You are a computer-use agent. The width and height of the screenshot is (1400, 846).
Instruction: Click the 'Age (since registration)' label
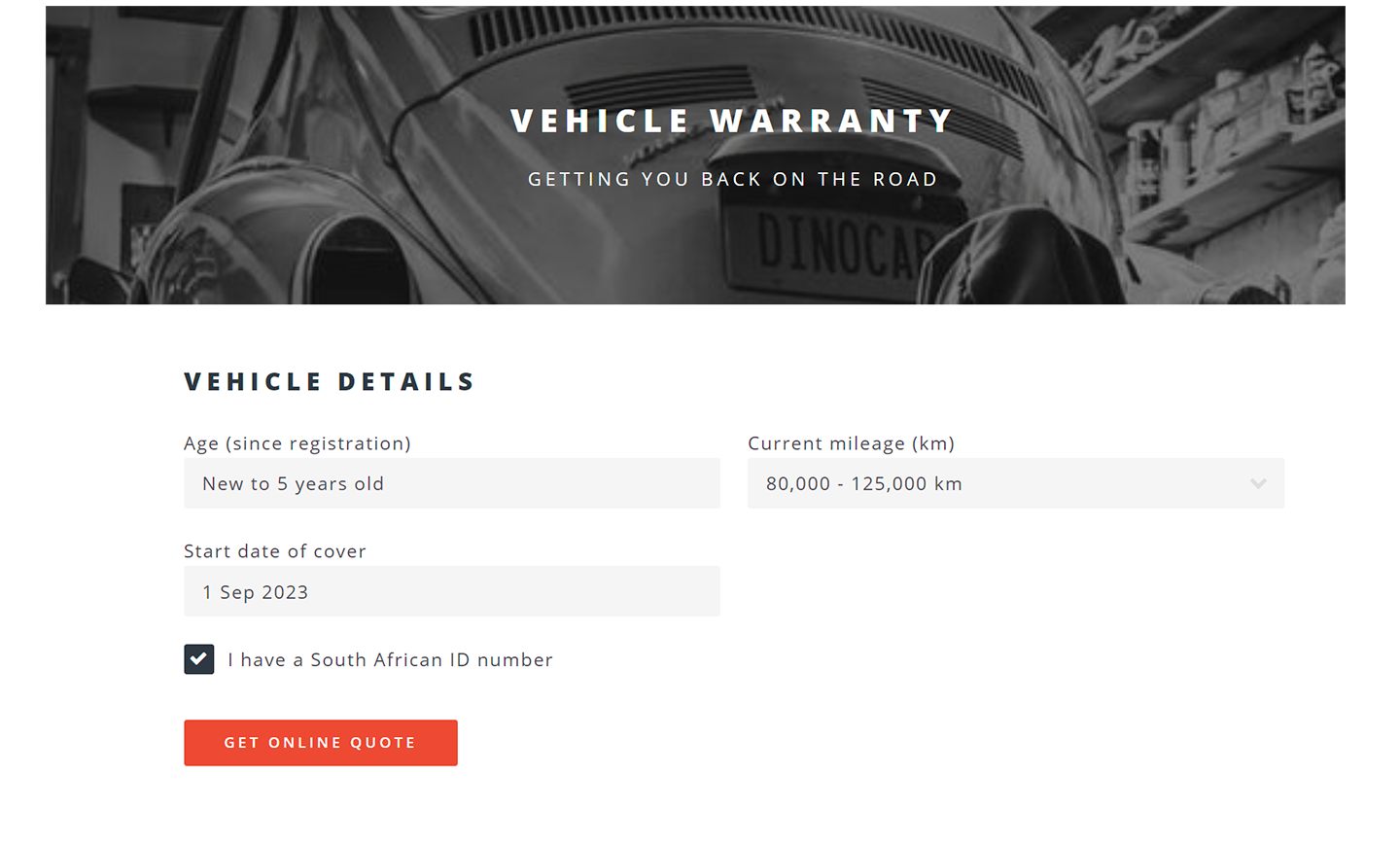[297, 443]
